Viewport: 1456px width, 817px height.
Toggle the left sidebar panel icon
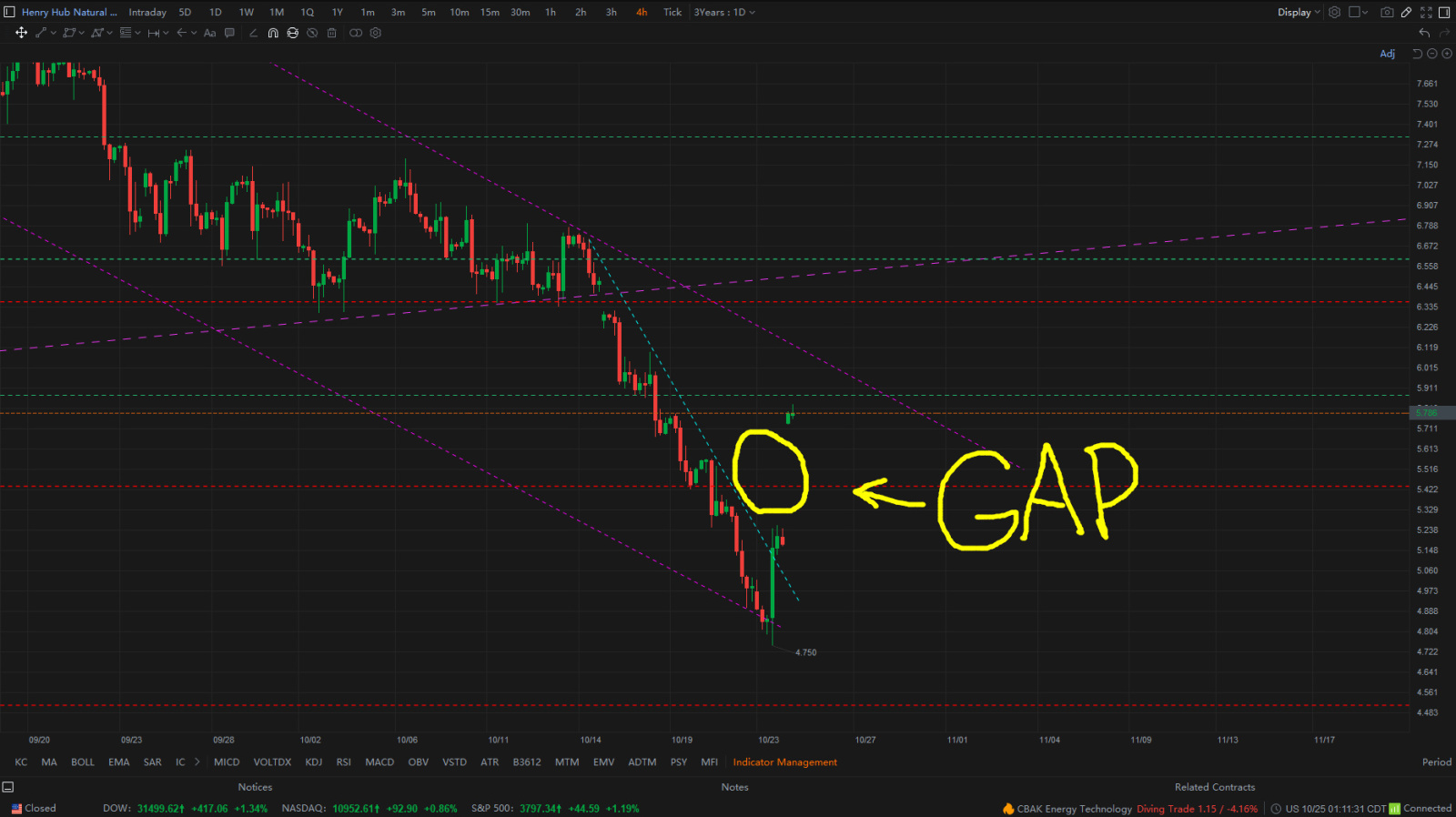9,12
